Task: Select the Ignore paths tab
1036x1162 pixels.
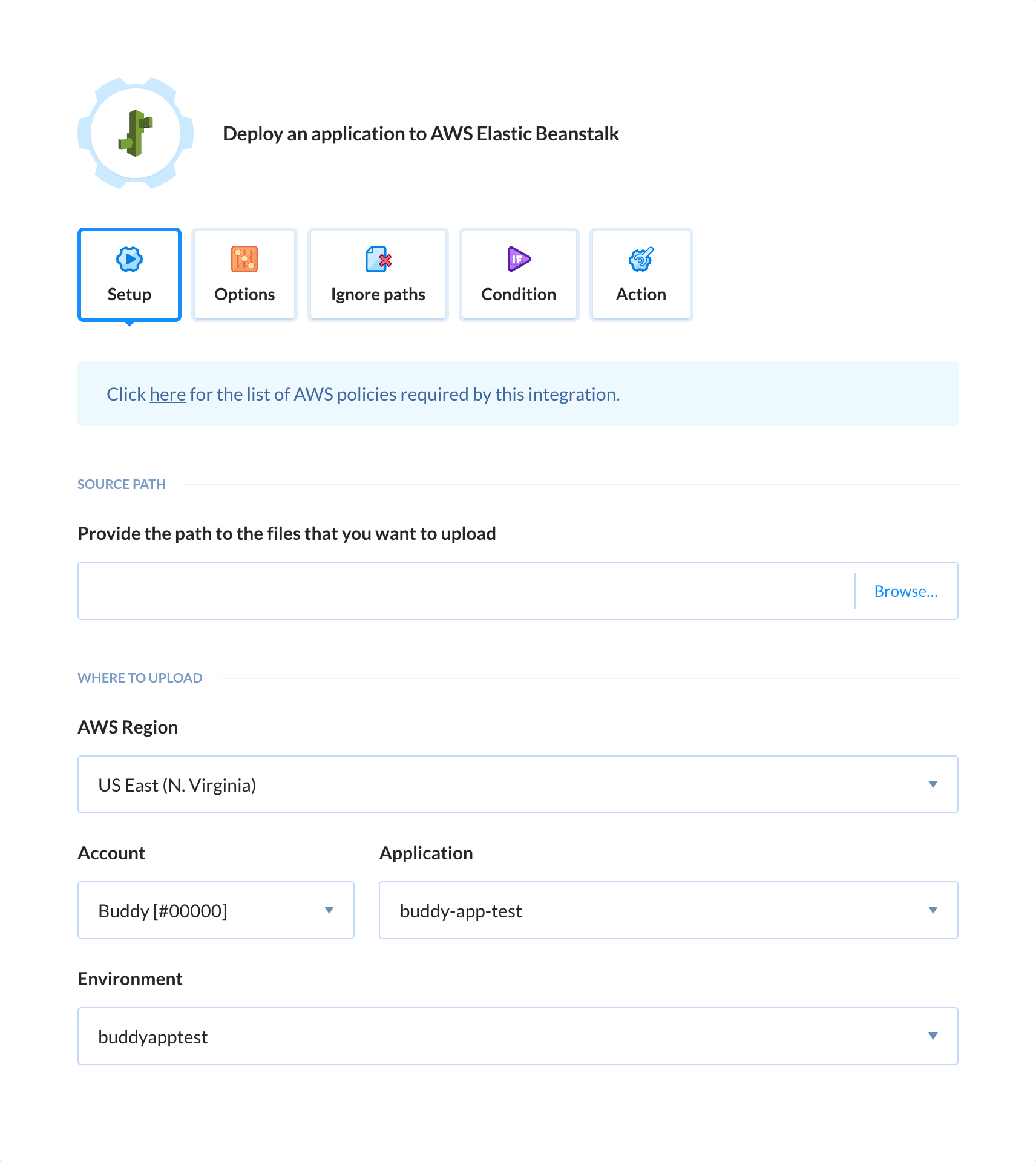Action: pyautogui.click(x=377, y=274)
